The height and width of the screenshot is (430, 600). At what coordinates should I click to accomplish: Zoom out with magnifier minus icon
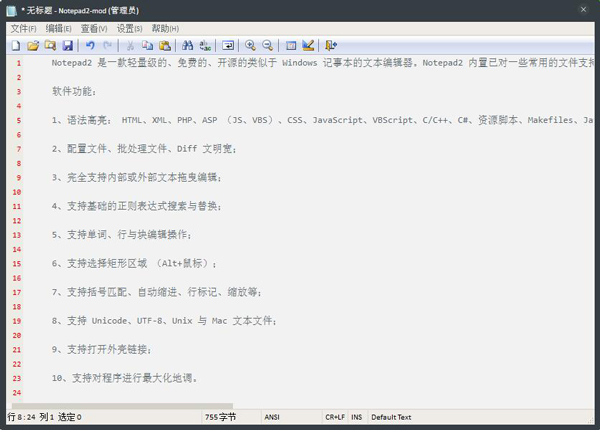click(267, 46)
